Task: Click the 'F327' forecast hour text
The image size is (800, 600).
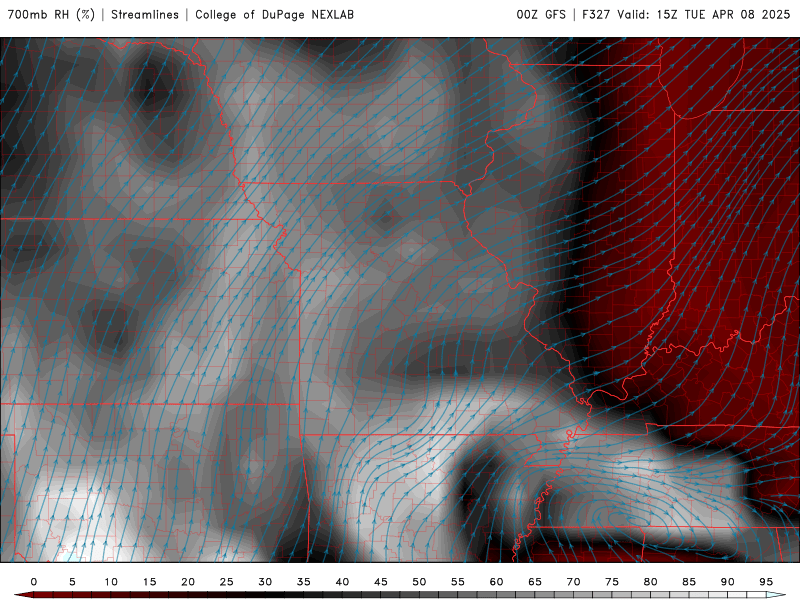Action: pos(596,15)
